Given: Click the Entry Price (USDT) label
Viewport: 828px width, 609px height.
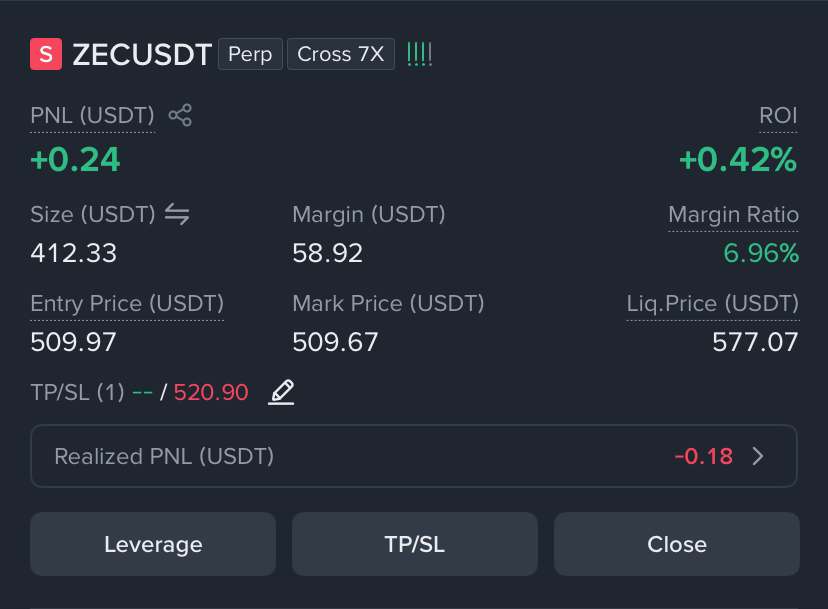Looking at the screenshot, I should point(127,304).
